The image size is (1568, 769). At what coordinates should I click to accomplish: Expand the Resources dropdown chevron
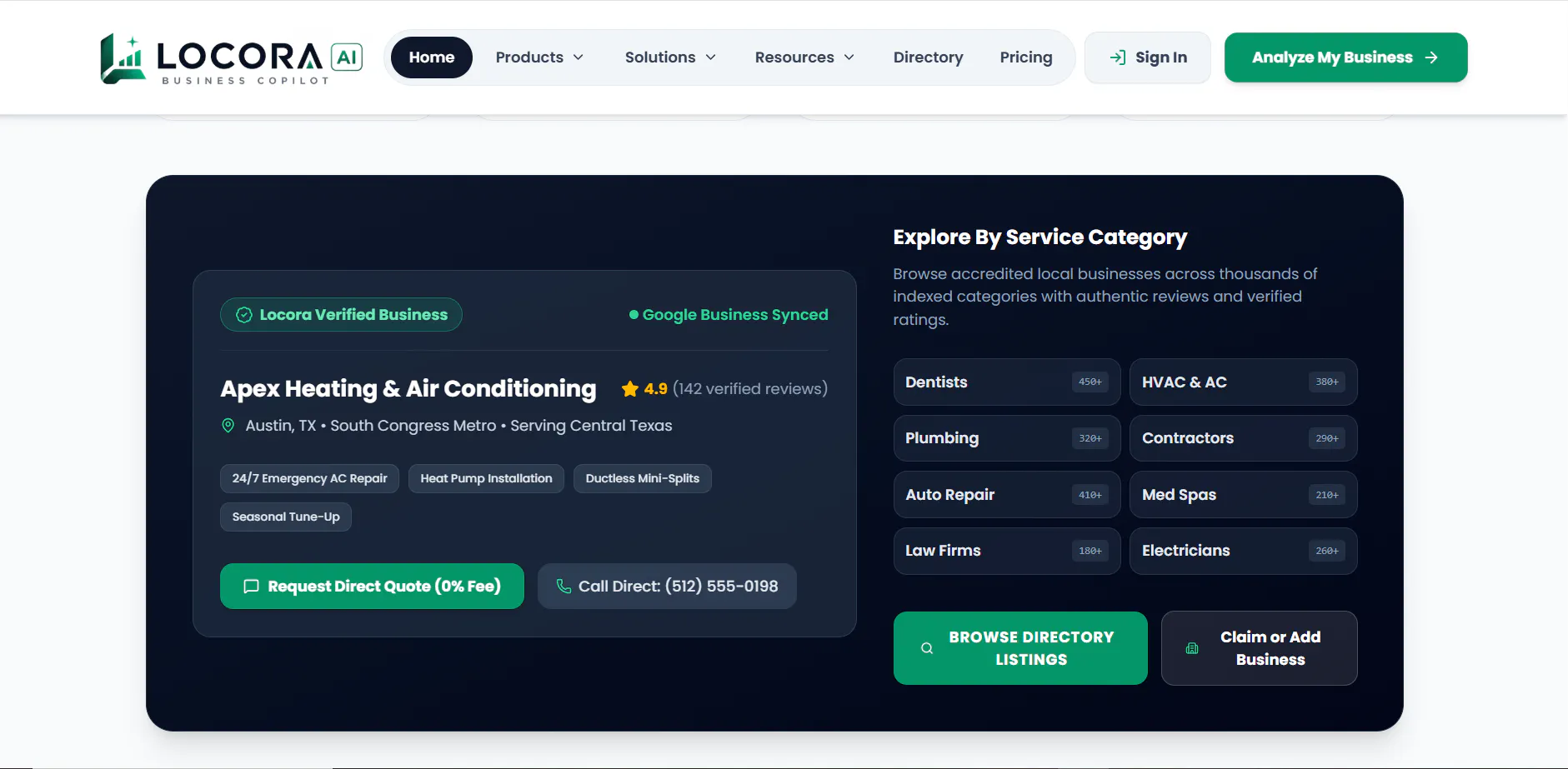(849, 57)
